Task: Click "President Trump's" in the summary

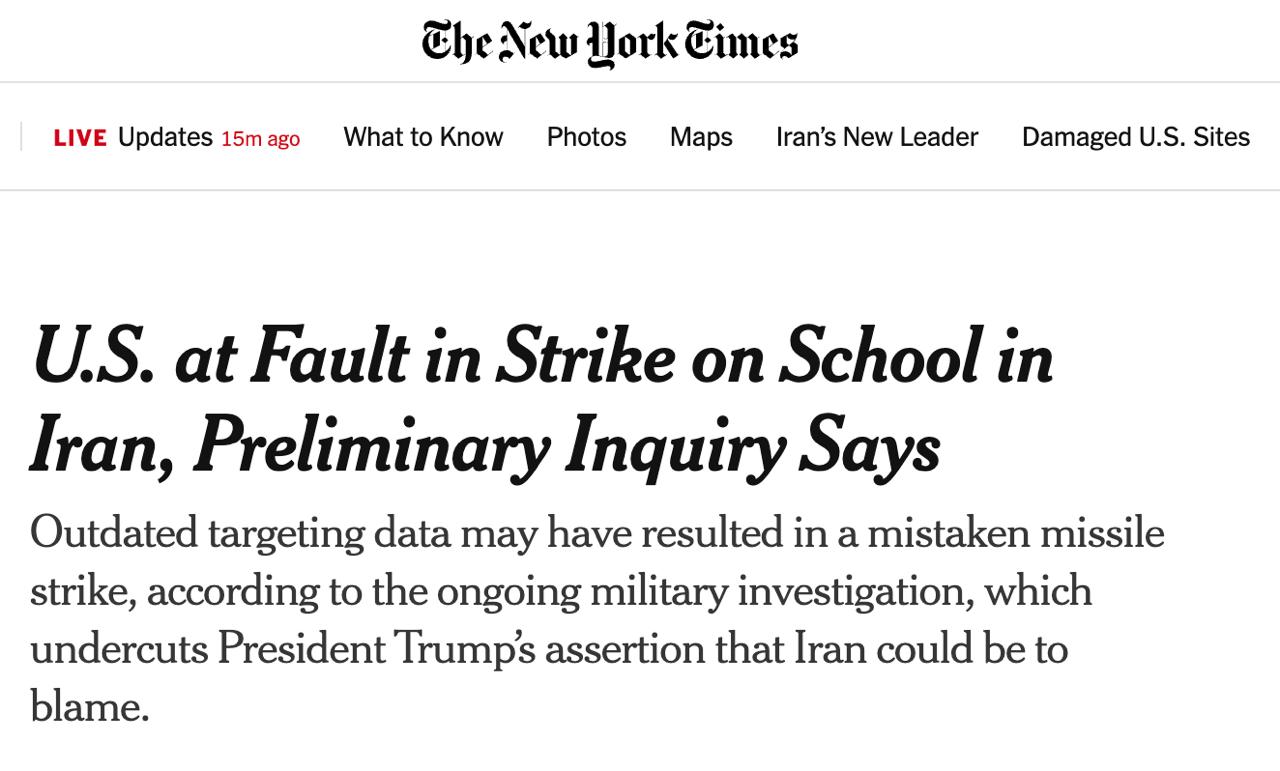Action: tap(375, 649)
